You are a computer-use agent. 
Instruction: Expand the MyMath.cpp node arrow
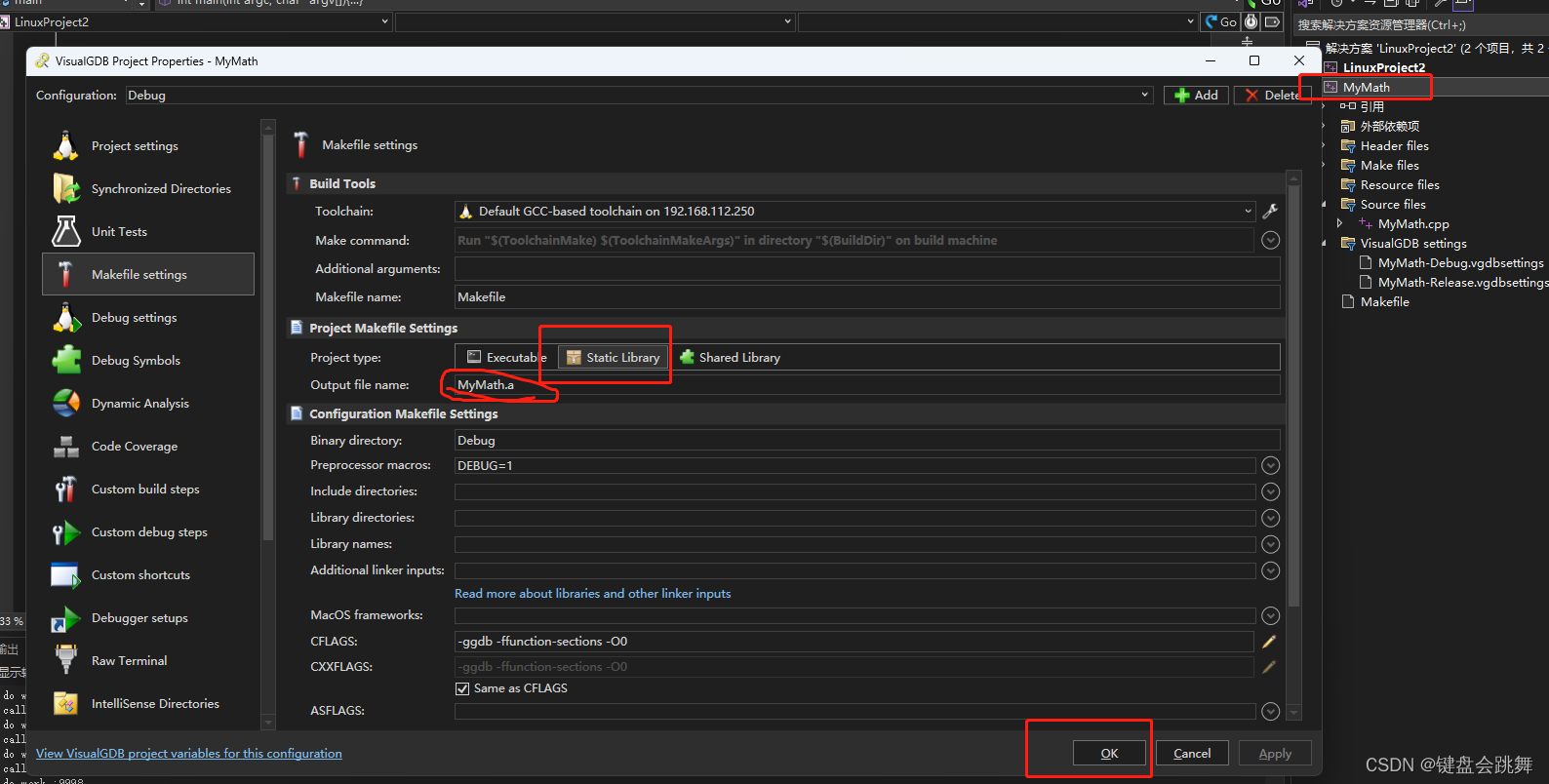click(x=1340, y=224)
